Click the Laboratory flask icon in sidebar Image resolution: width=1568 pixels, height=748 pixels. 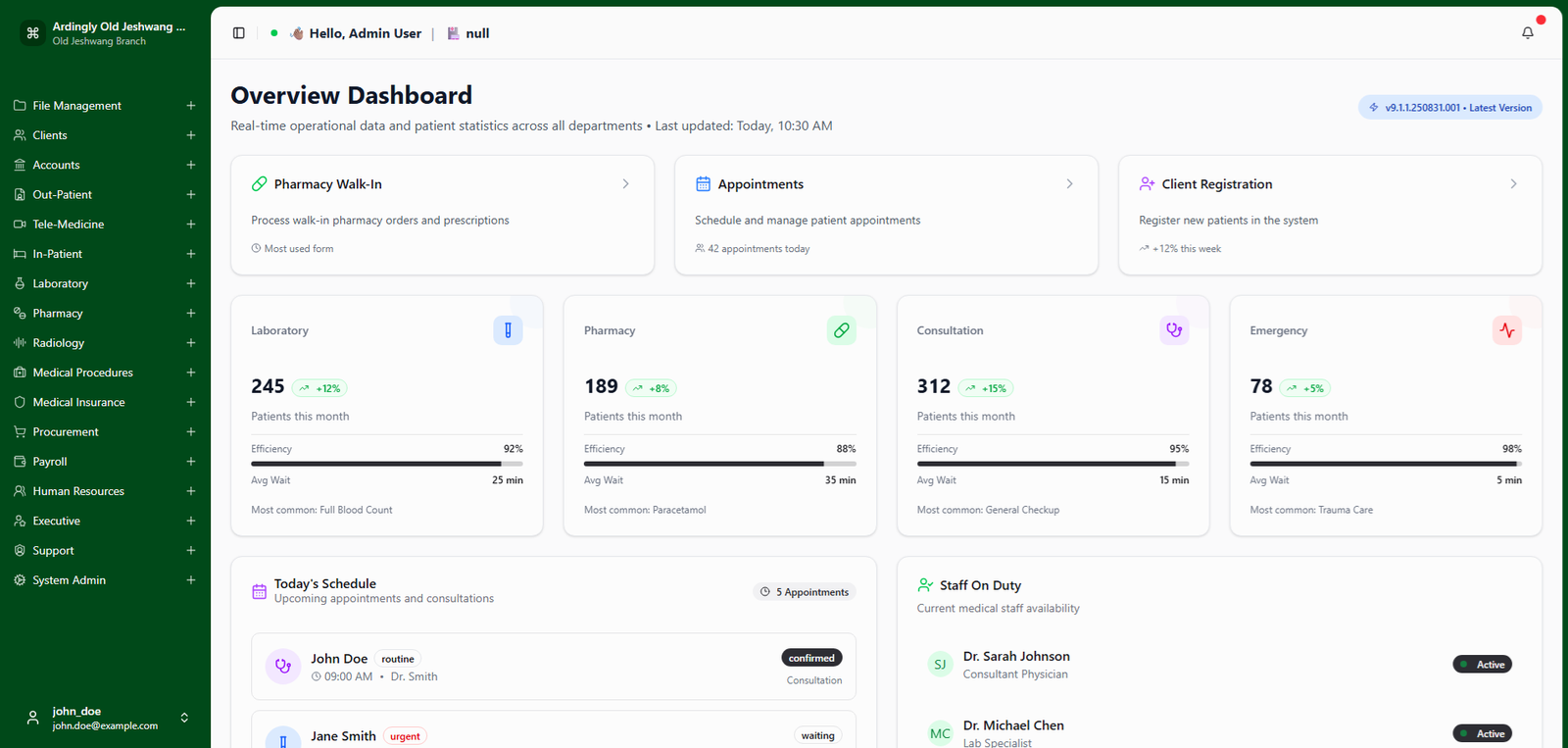pos(20,283)
